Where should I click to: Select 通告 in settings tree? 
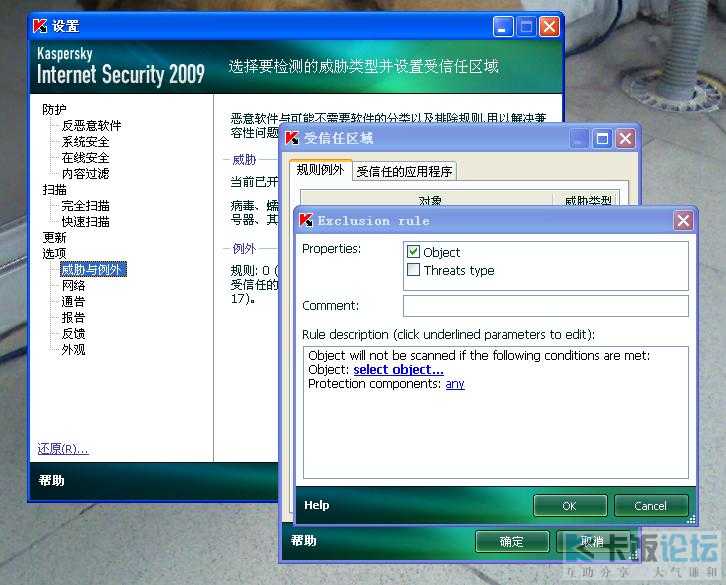tap(73, 302)
